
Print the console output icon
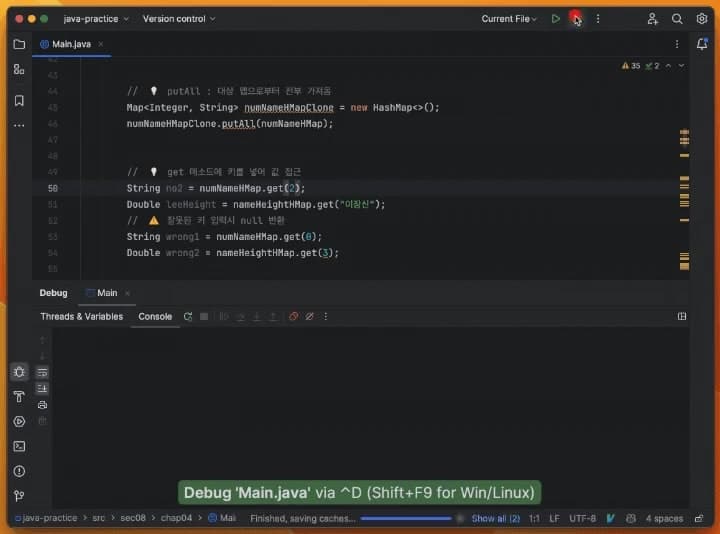tap(42, 405)
